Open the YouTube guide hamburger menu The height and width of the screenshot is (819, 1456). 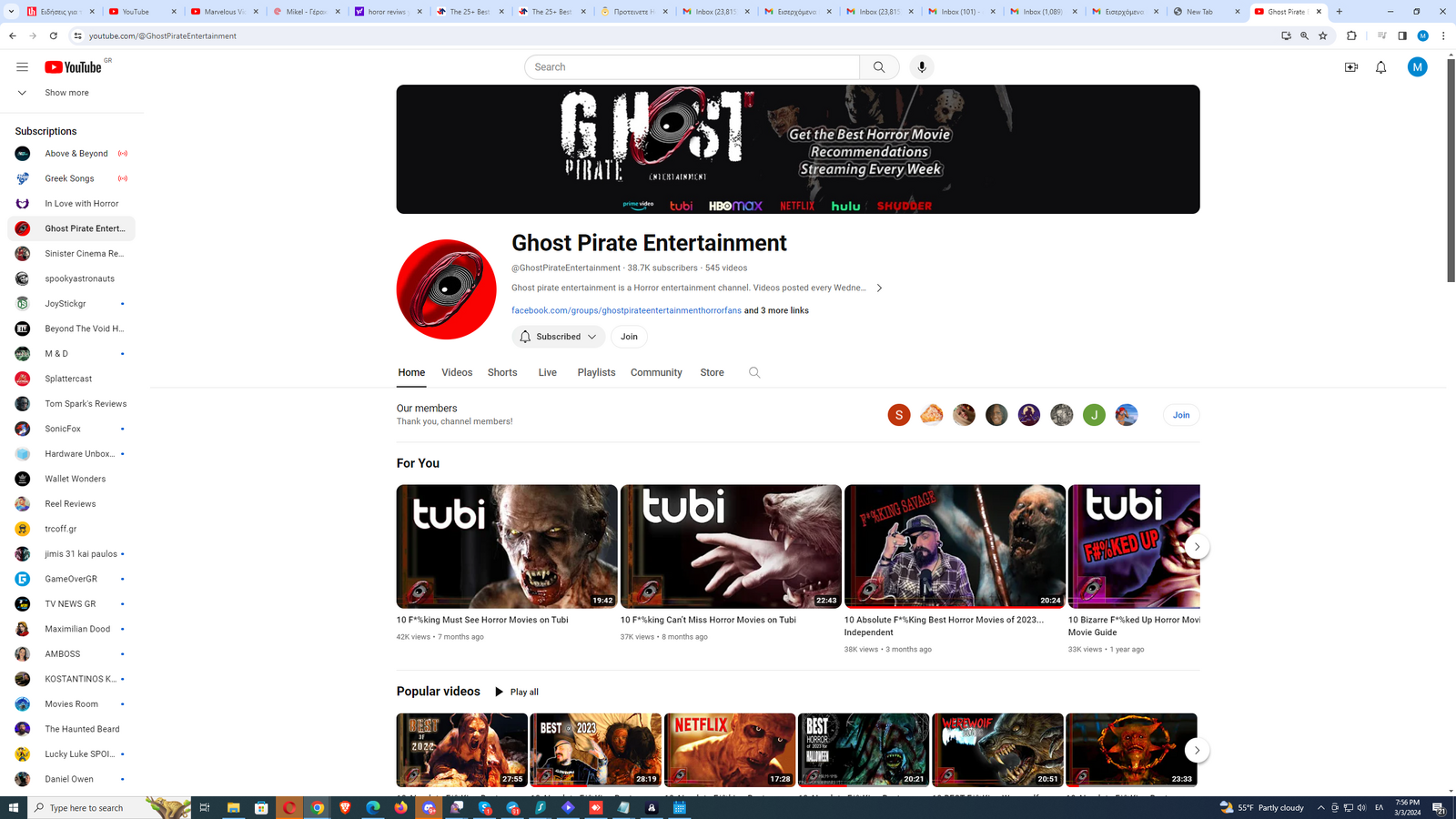tap(22, 67)
